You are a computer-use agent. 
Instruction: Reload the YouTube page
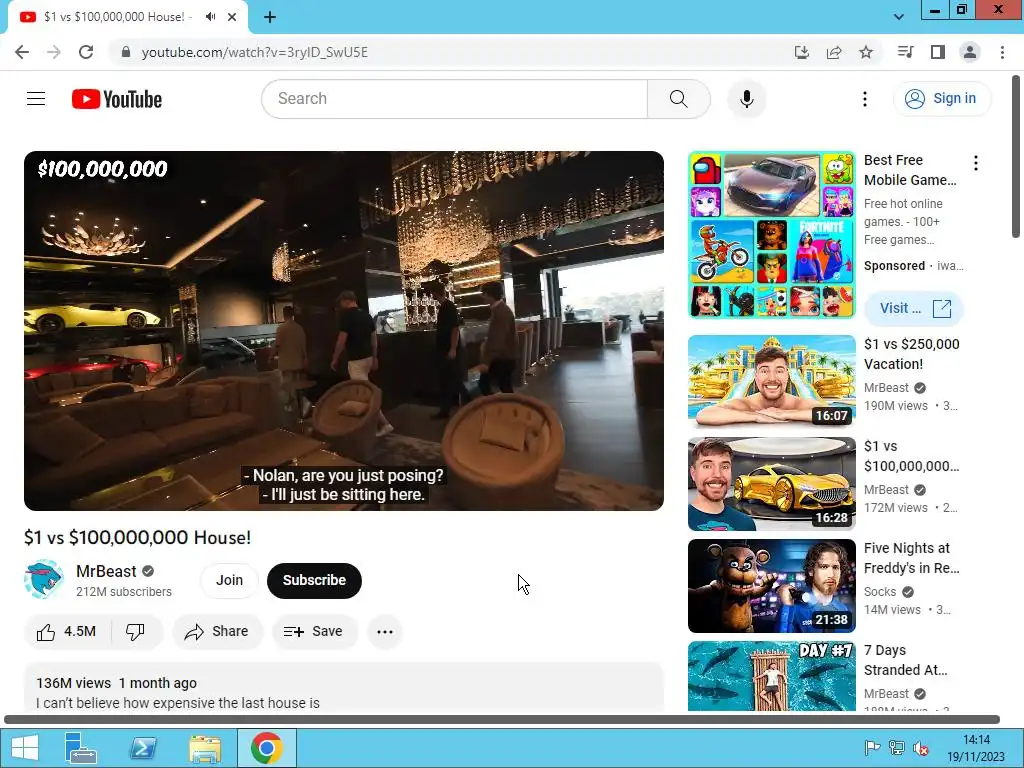pyautogui.click(x=86, y=52)
